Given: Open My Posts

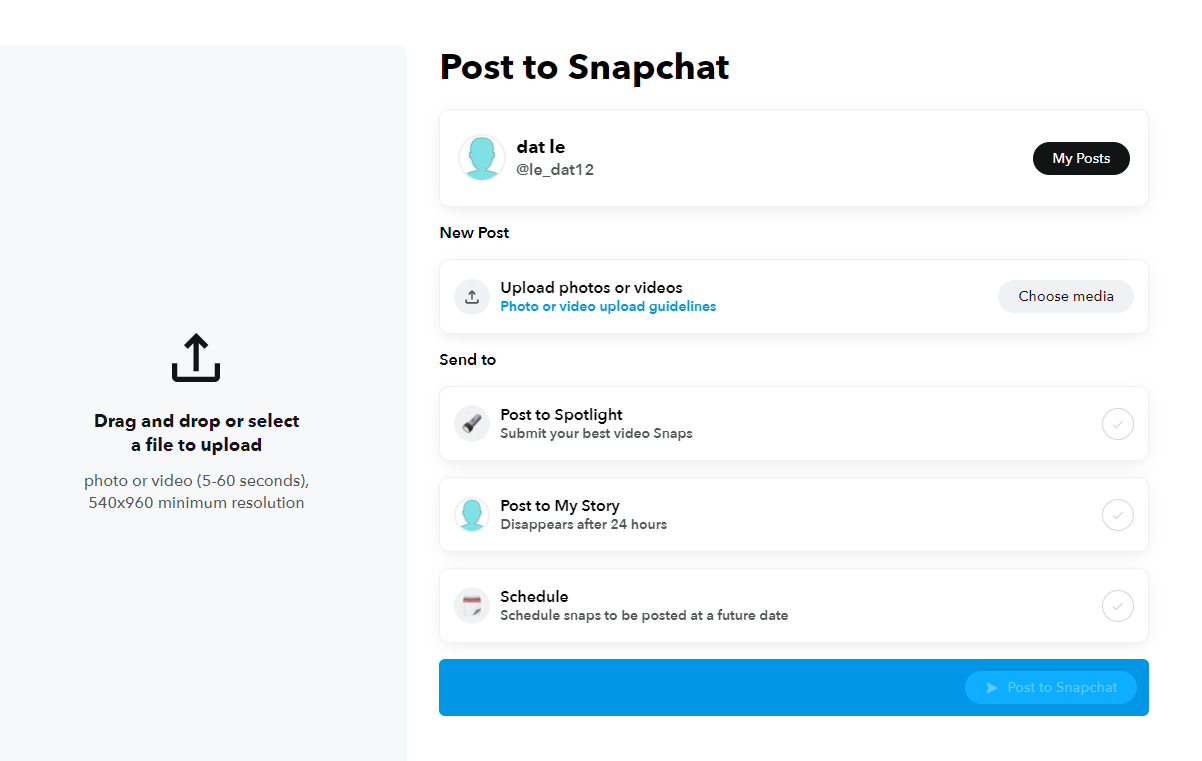Looking at the screenshot, I should pyautogui.click(x=1081, y=158).
